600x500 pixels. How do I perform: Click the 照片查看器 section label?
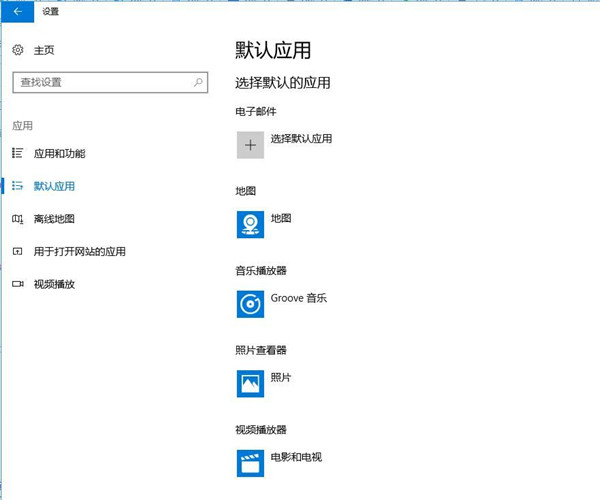coord(261,350)
